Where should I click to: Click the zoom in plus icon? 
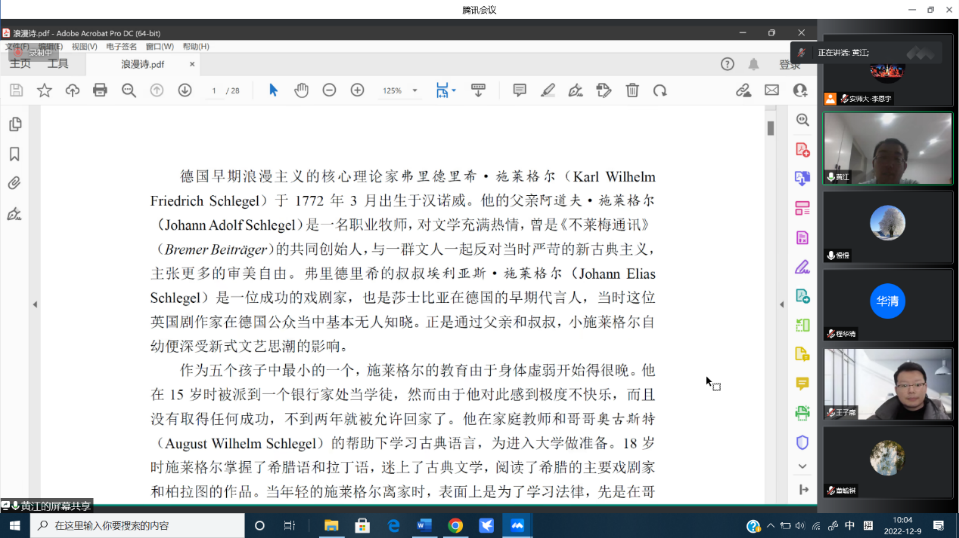pyautogui.click(x=357, y=90)
